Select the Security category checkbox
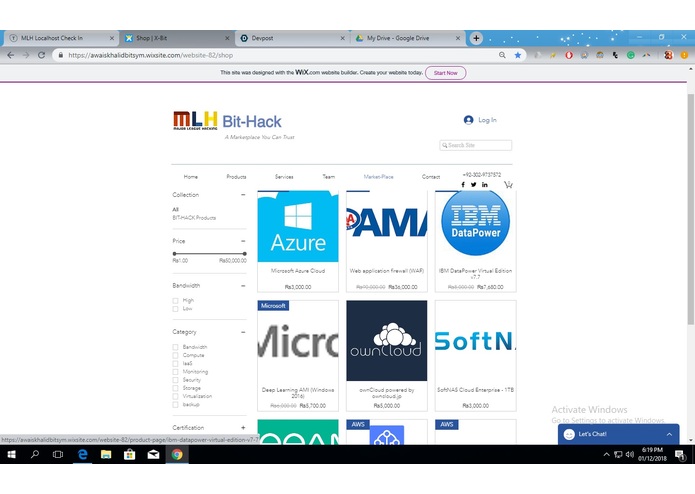The image size is (695, 494). 176,380
